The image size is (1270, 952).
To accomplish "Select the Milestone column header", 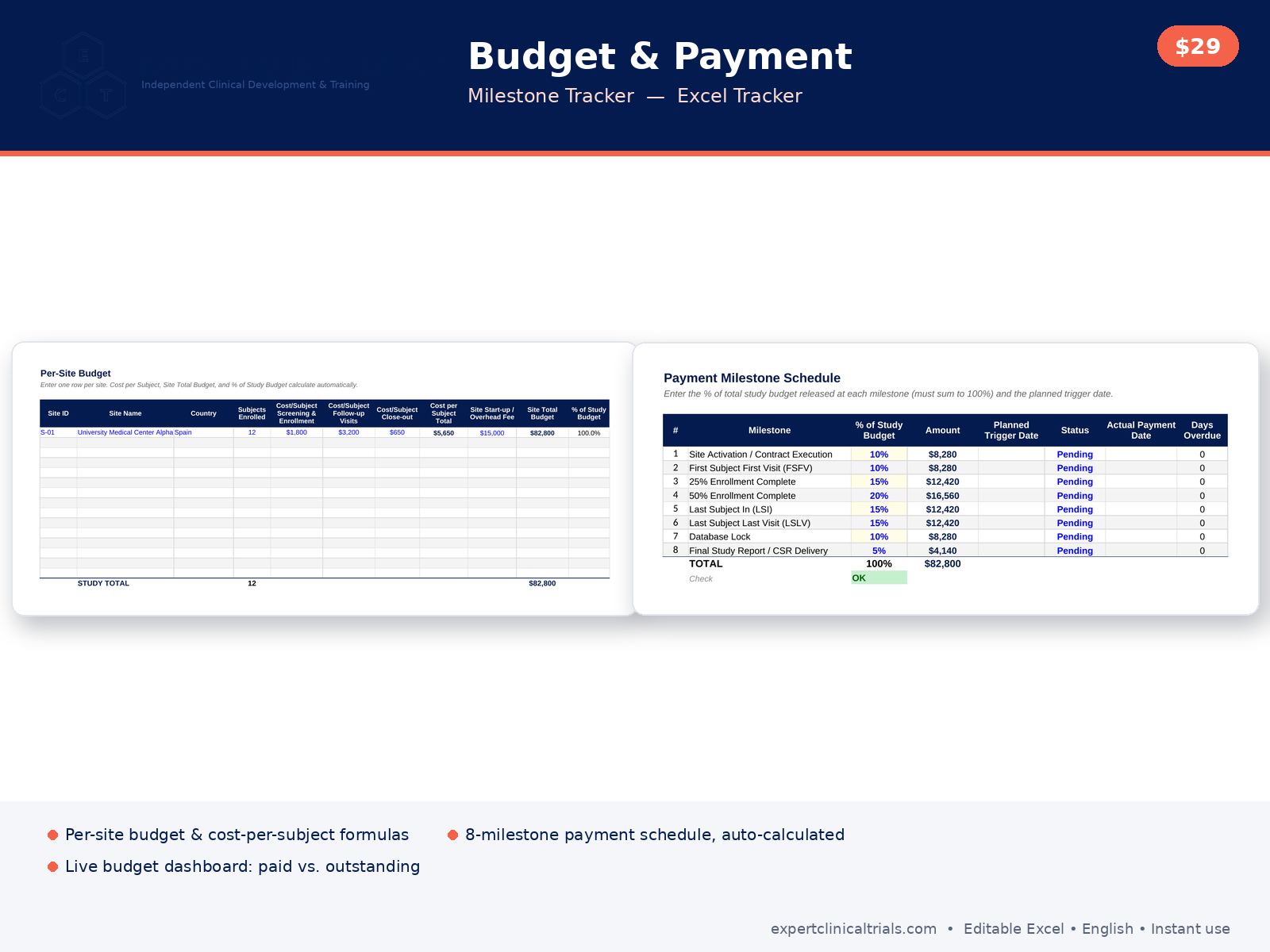I will [x=769, y=430].
